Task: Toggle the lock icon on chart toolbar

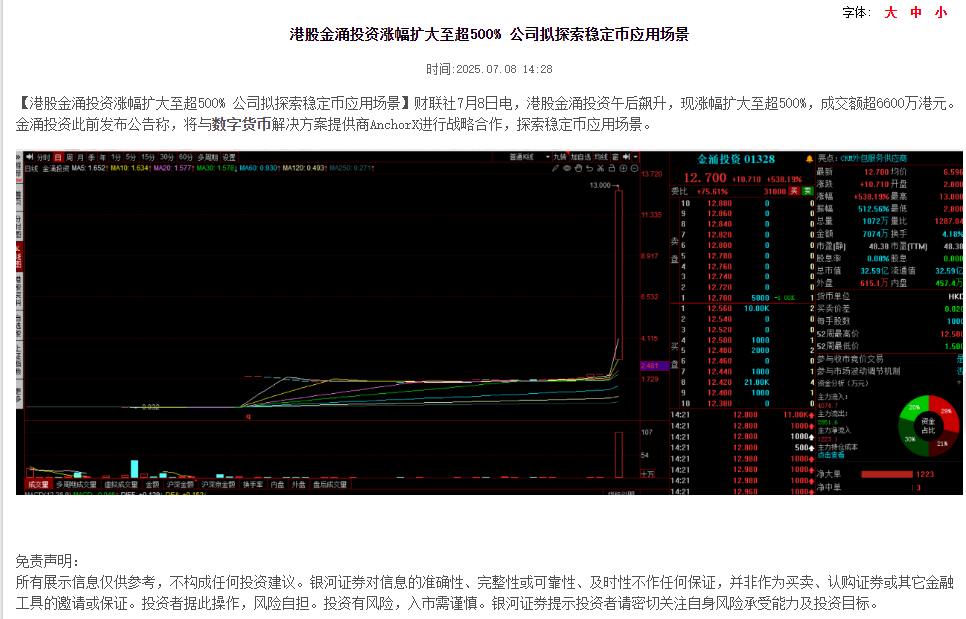Action: 612,168
